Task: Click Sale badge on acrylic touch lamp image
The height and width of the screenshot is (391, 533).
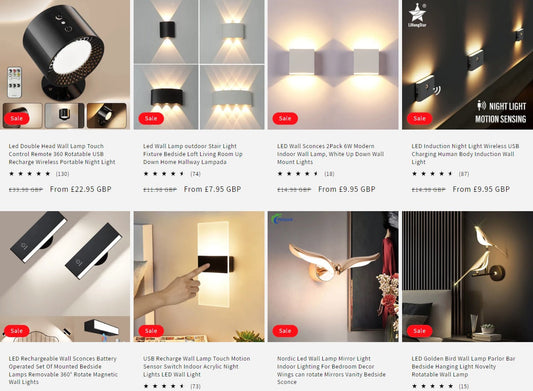Action: [151, 331]
